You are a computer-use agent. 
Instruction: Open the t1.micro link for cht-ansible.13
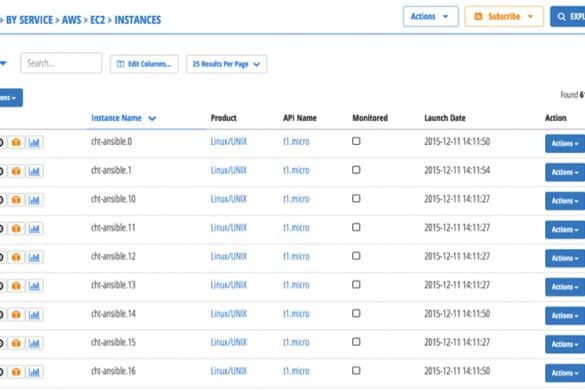point(296,285)
